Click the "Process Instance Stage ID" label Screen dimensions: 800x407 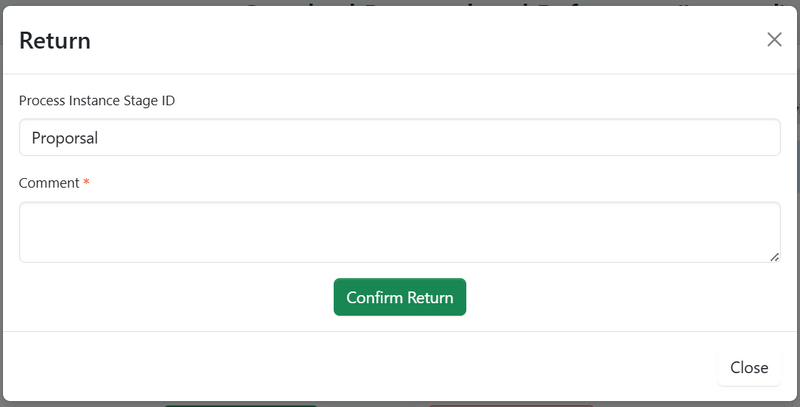pos(97,101)
